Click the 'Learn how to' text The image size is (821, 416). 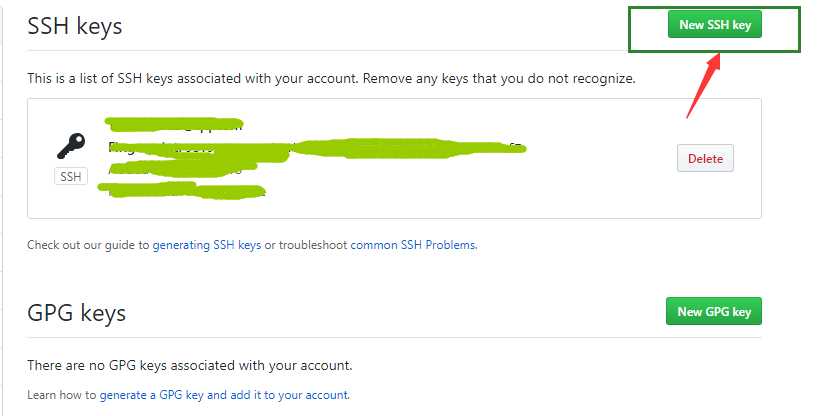click(x=62, y=395)
